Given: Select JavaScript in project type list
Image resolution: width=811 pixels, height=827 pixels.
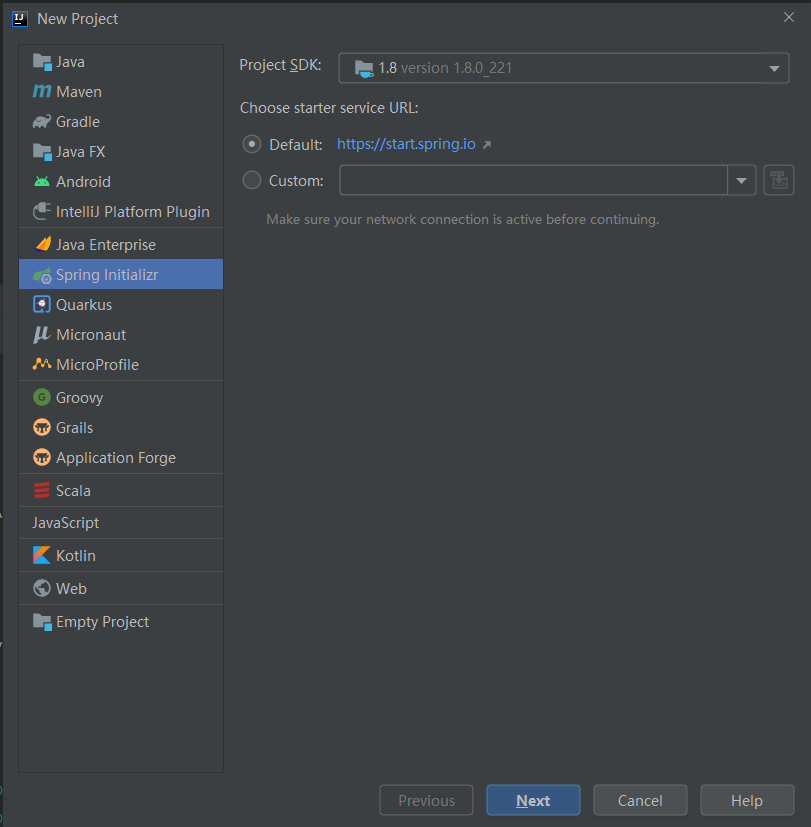Looking at the screenshot, I should pos(121,523).
